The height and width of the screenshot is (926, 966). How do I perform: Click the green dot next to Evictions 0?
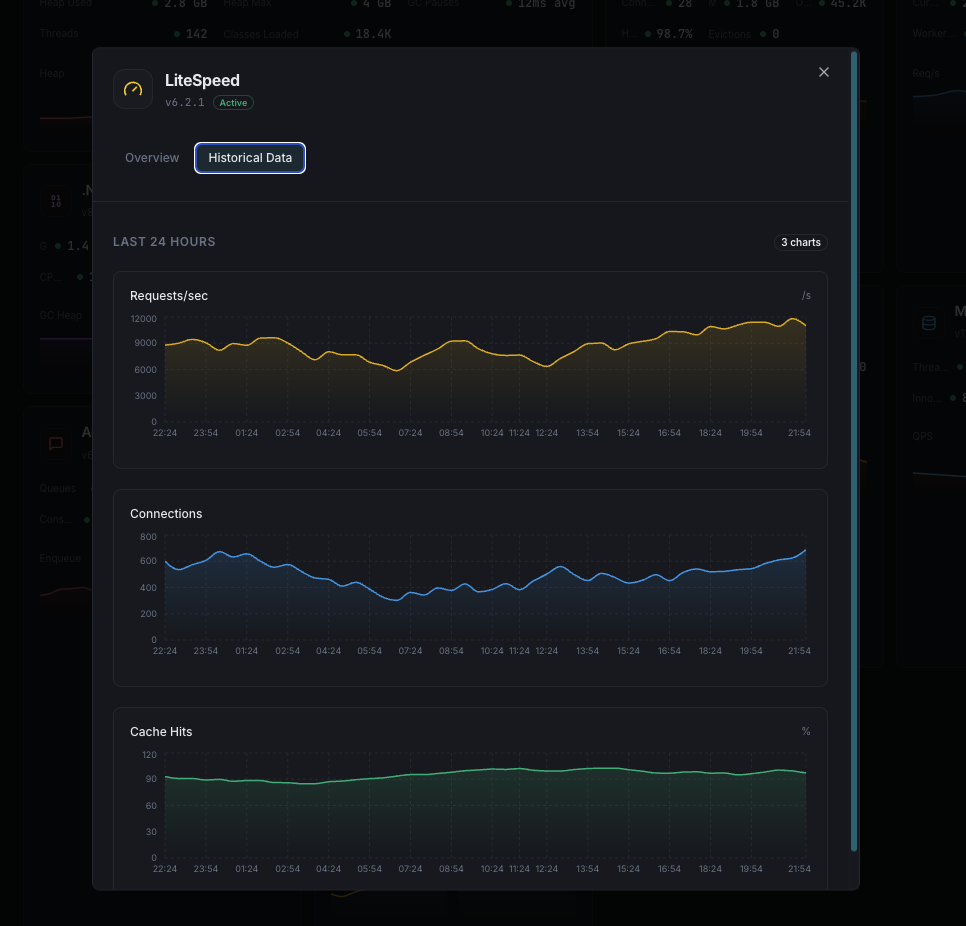[x=765, y=33]
